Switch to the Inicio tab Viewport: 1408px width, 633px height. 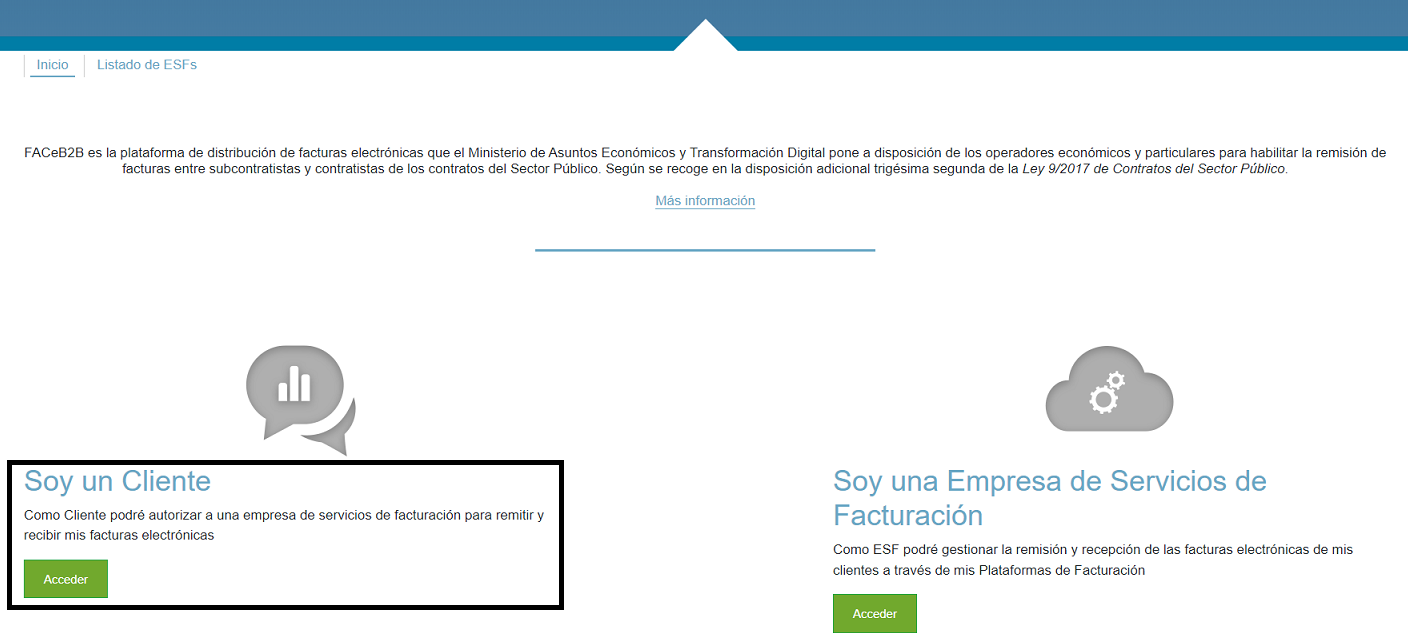51,64
